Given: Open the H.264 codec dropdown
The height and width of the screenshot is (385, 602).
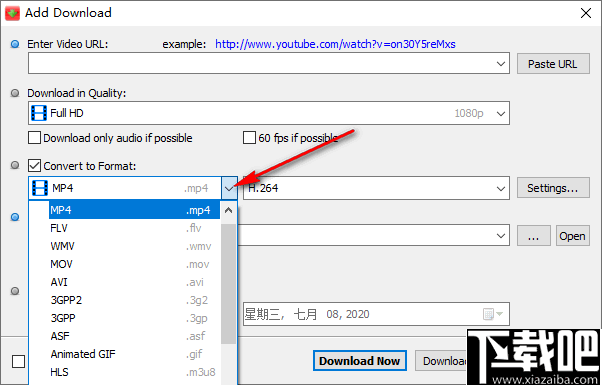Looking at the screenshot, I should click(x=501, y=188).
